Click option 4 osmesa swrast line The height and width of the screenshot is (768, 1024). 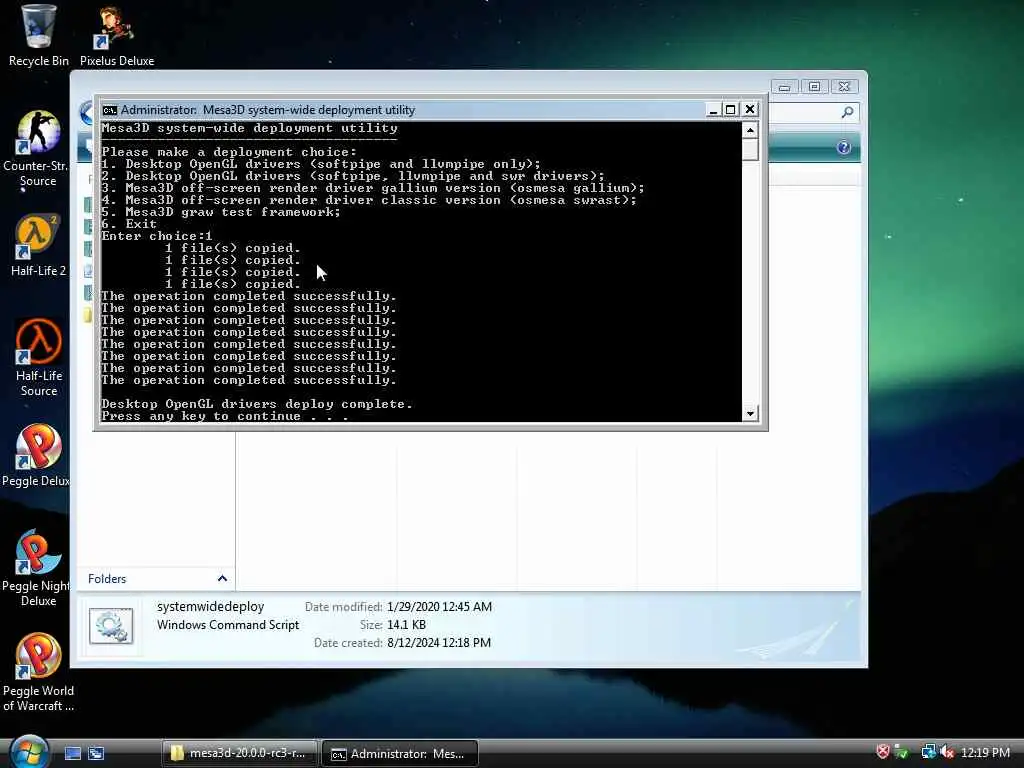[x=369, y=200]
